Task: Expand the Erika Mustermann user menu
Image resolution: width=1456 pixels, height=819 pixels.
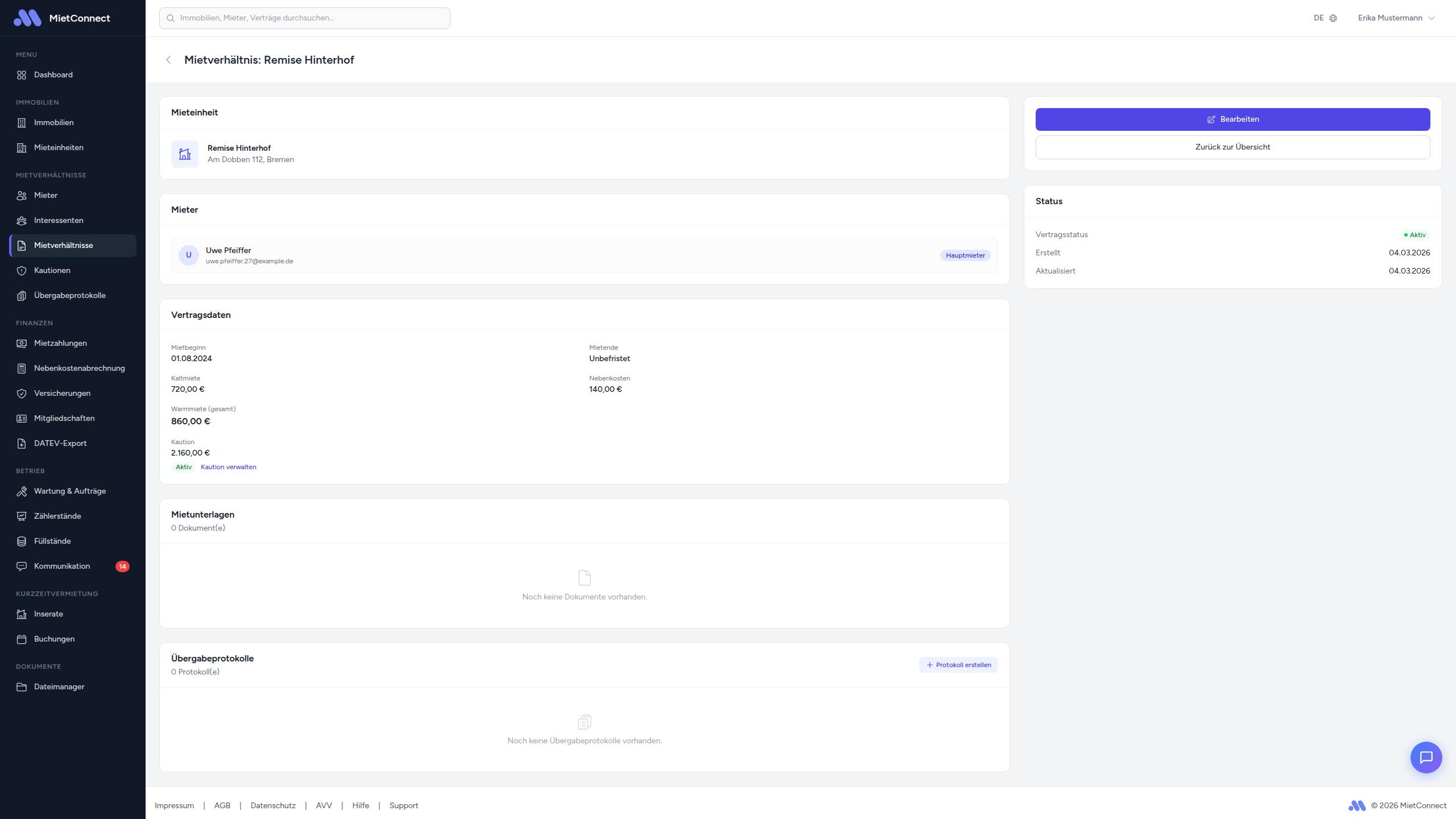Action: pyautogui.click(x=1396, y=18)
